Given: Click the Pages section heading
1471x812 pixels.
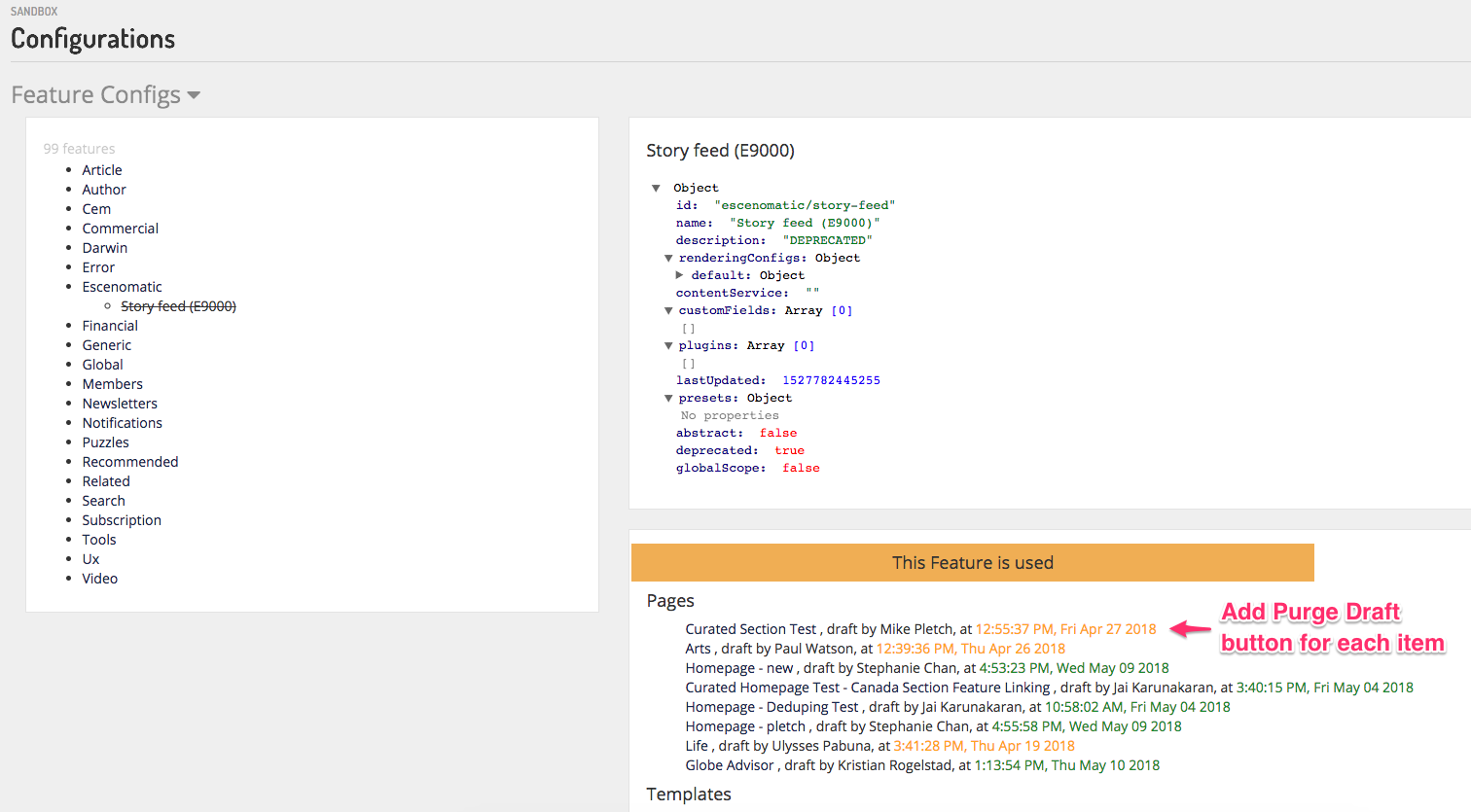Looking at the screenshot, I should pyautogui.click(x=670, y=601).
